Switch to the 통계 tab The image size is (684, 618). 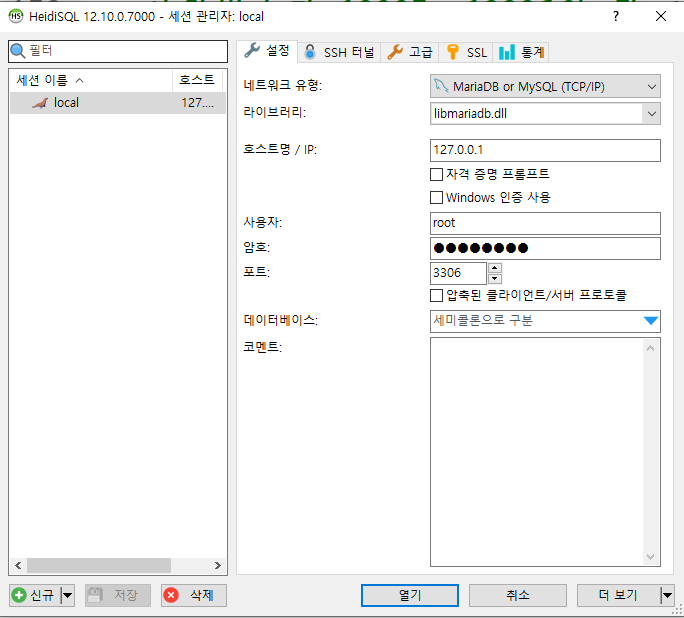[521, 52]
